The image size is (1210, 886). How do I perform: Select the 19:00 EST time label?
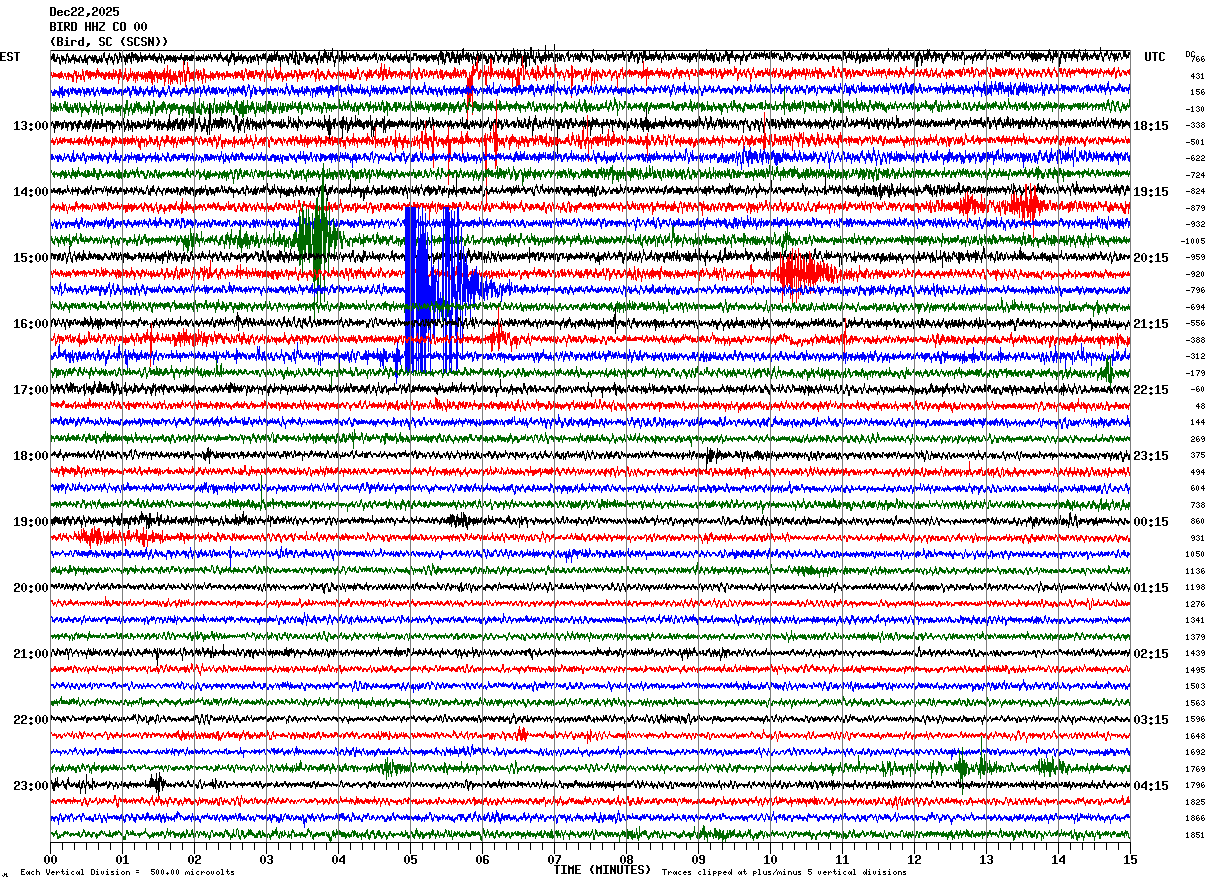(x=31, y=522)
